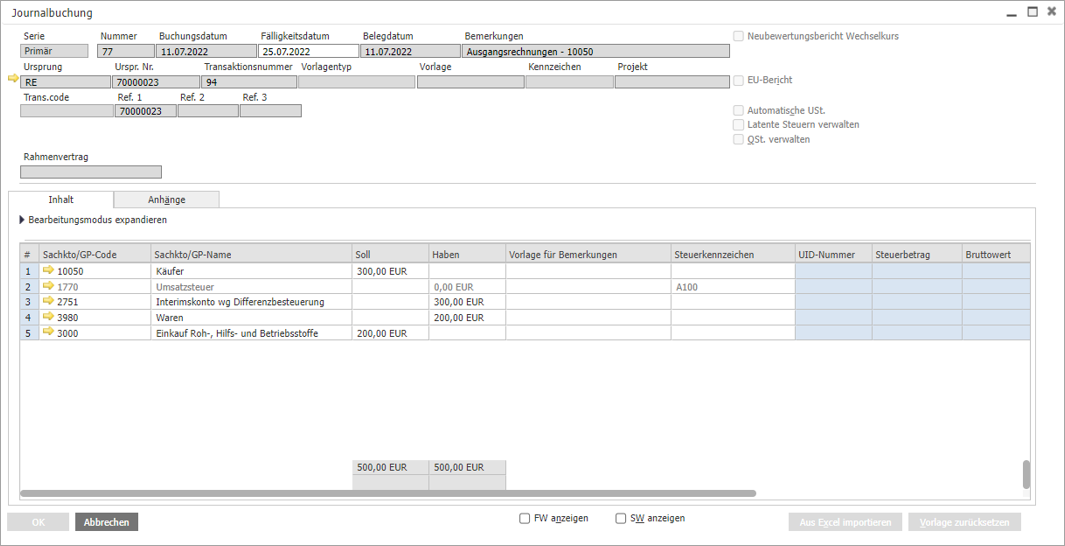Click the Fälligkeitsdatum date field
This screenshot has width=1065, height=546.
(308, 51)
